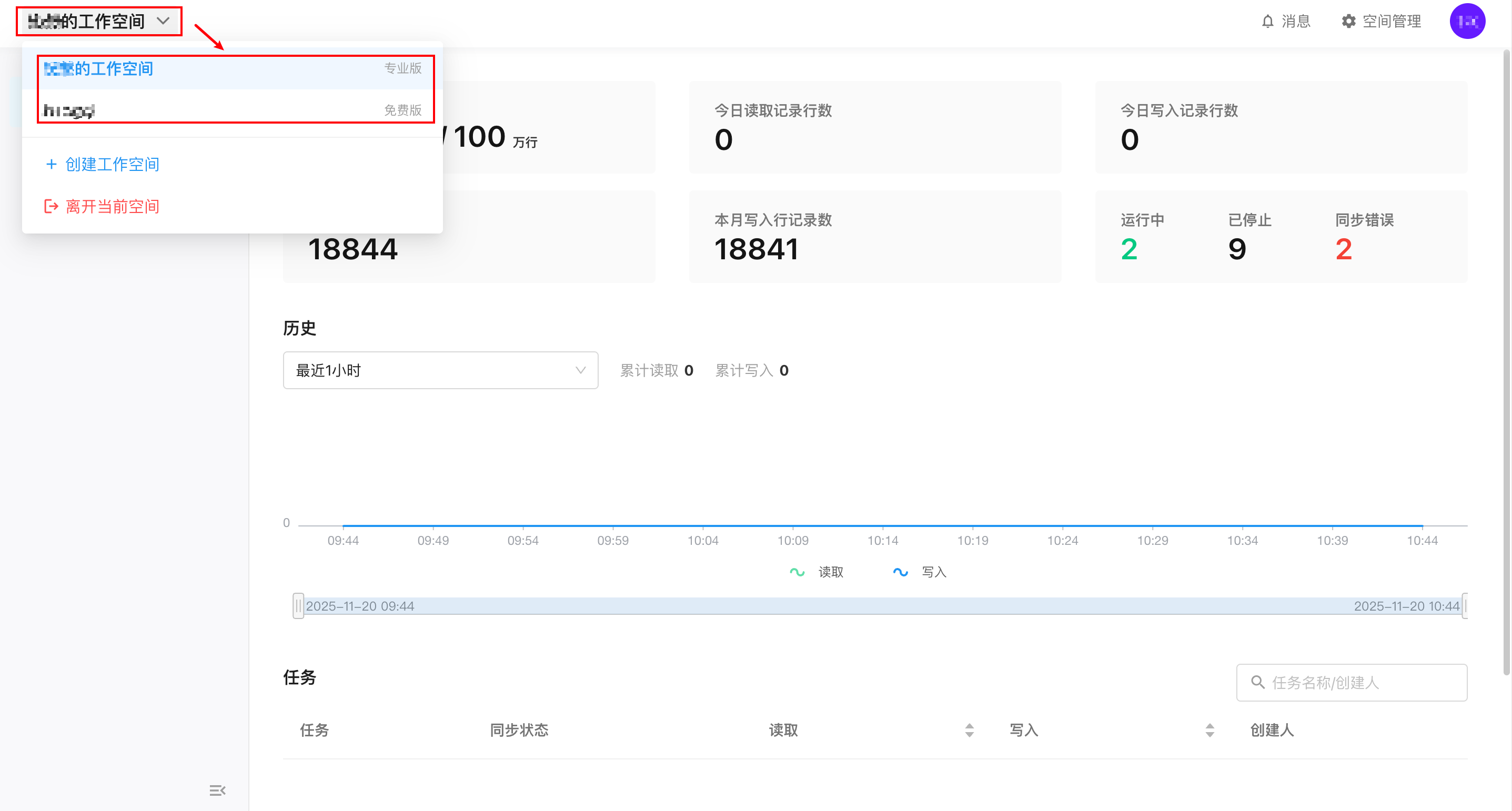Click 离开当前空间 link
The height and width of the screenshot is (811, 1512).
112,207
